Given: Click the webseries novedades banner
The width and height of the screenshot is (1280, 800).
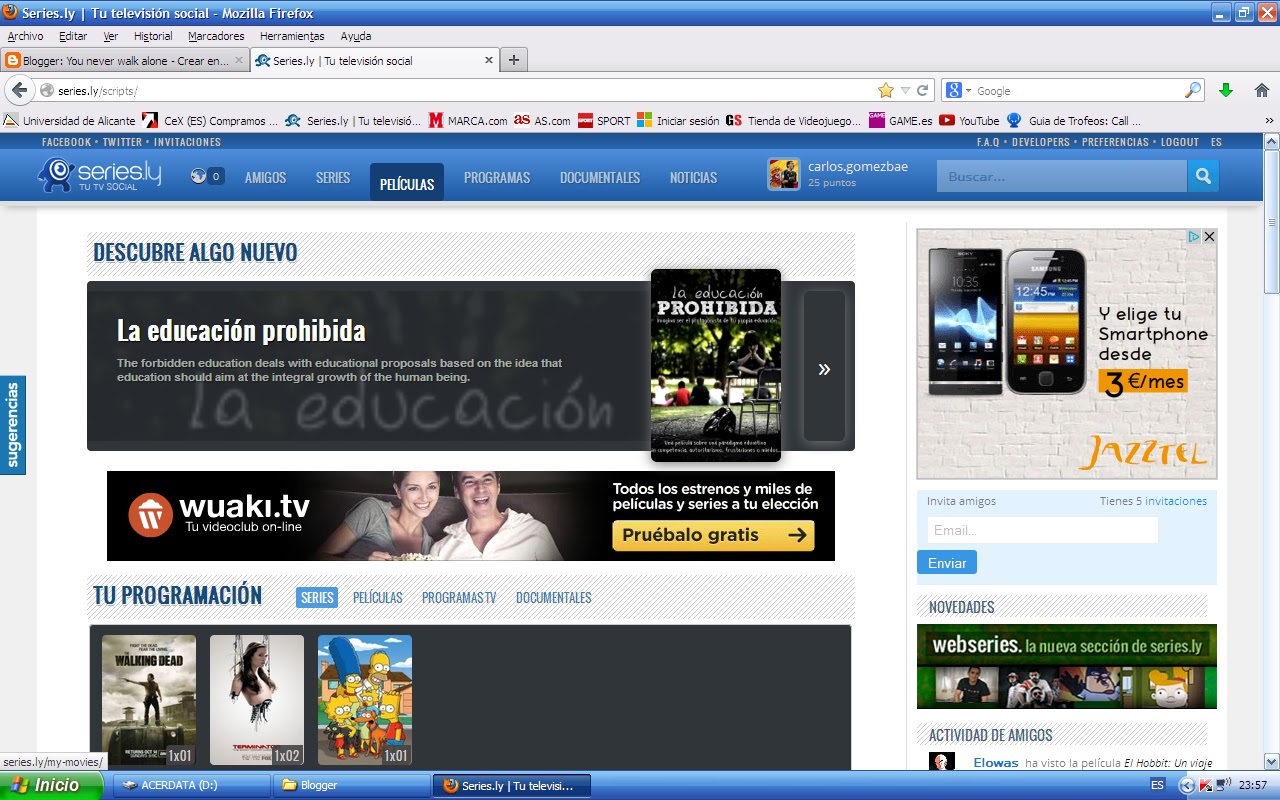Looking at the screenshot, I should 1067,666.
